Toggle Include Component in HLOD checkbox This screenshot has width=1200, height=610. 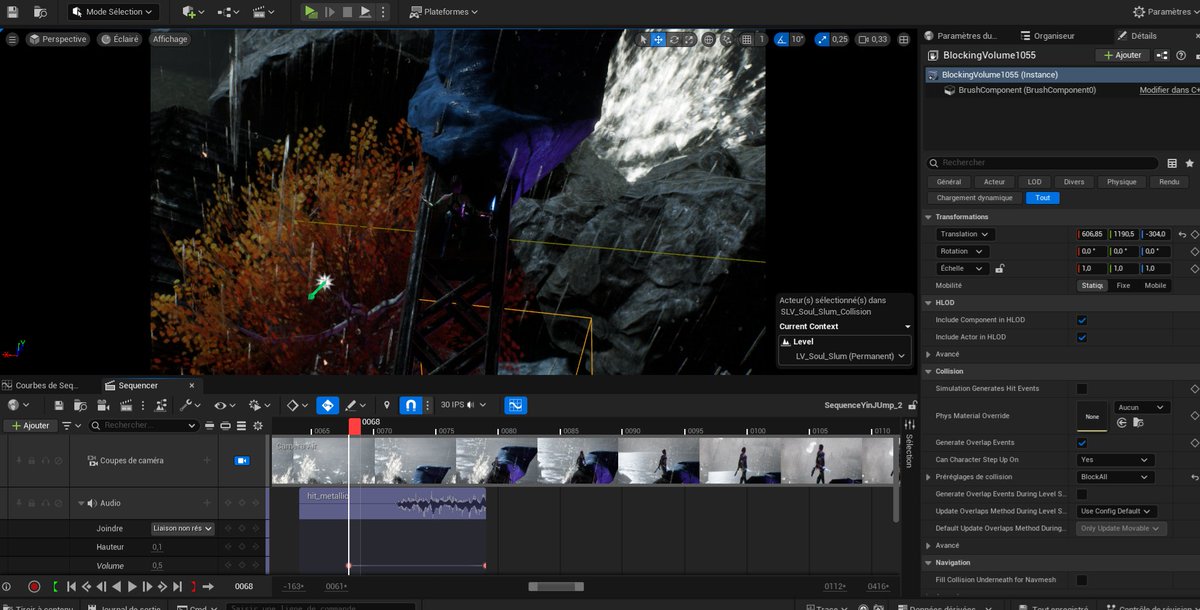tap(1082, 320)
